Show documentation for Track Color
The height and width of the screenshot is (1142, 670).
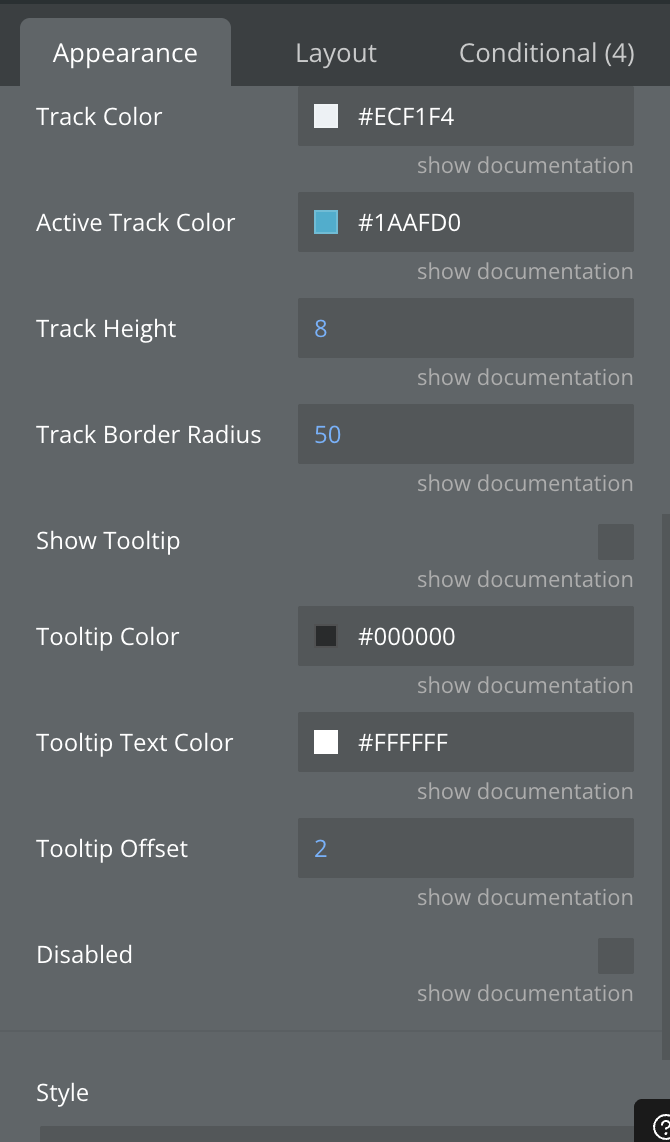[525, 166]
